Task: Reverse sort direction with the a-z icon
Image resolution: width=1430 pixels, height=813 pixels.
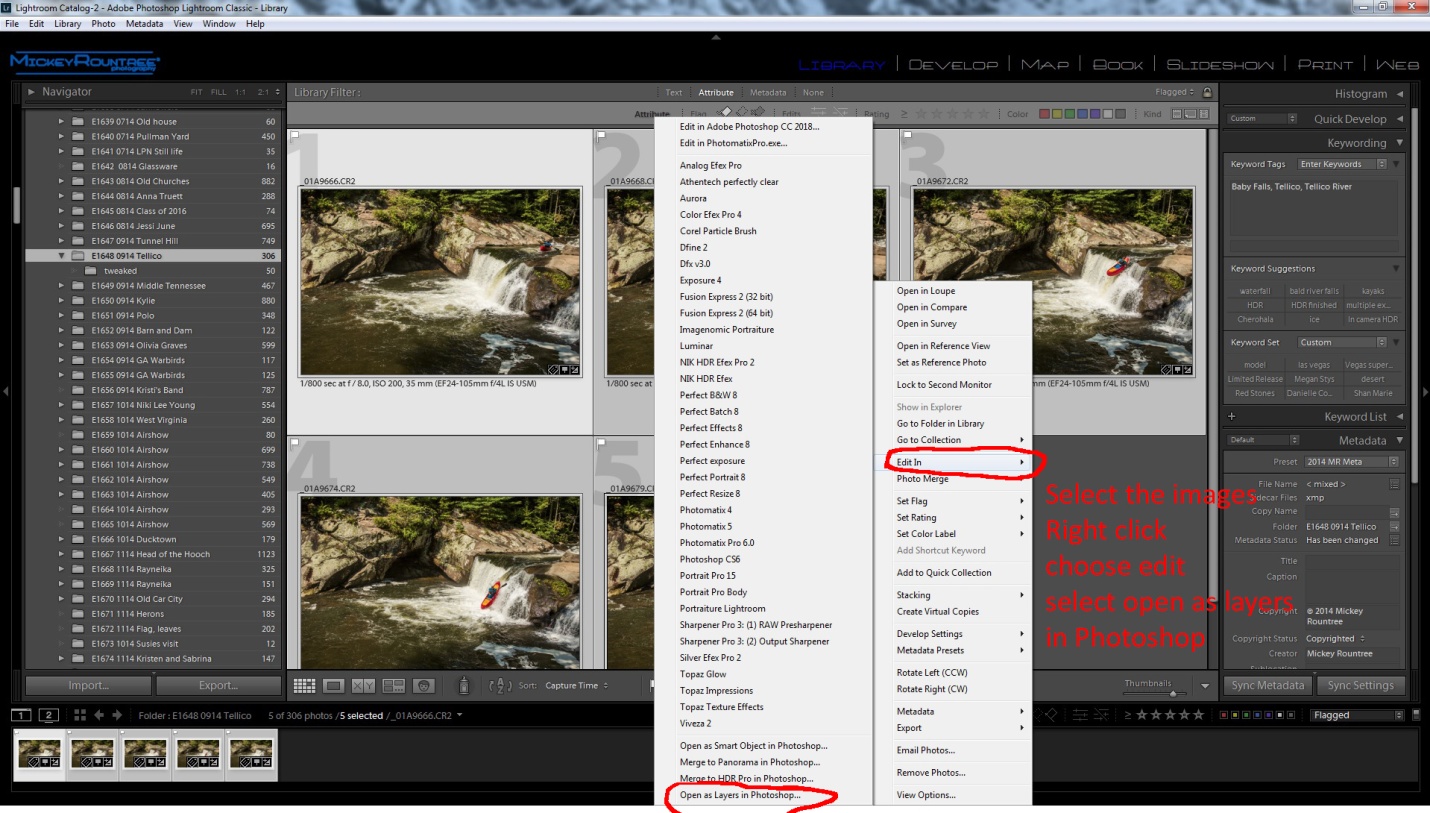Action: pos(501,686)
